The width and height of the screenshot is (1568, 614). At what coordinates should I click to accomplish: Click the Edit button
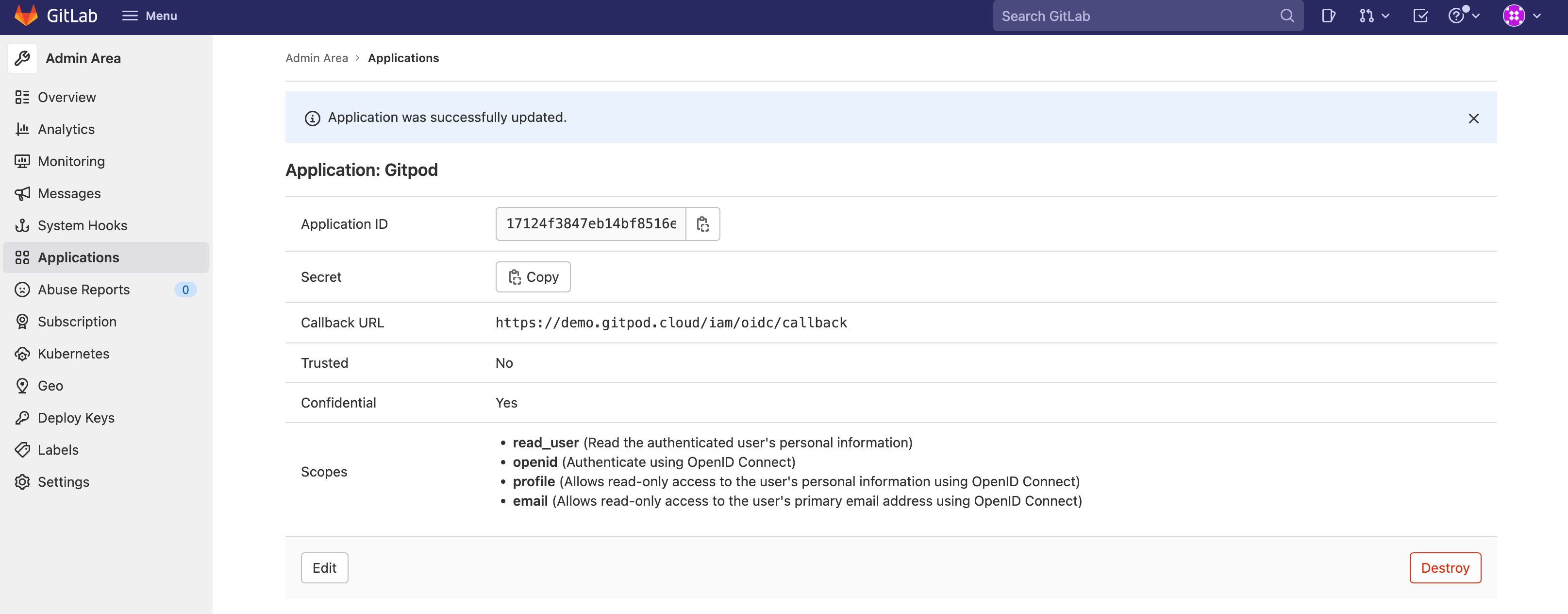[x=324, y=568]
